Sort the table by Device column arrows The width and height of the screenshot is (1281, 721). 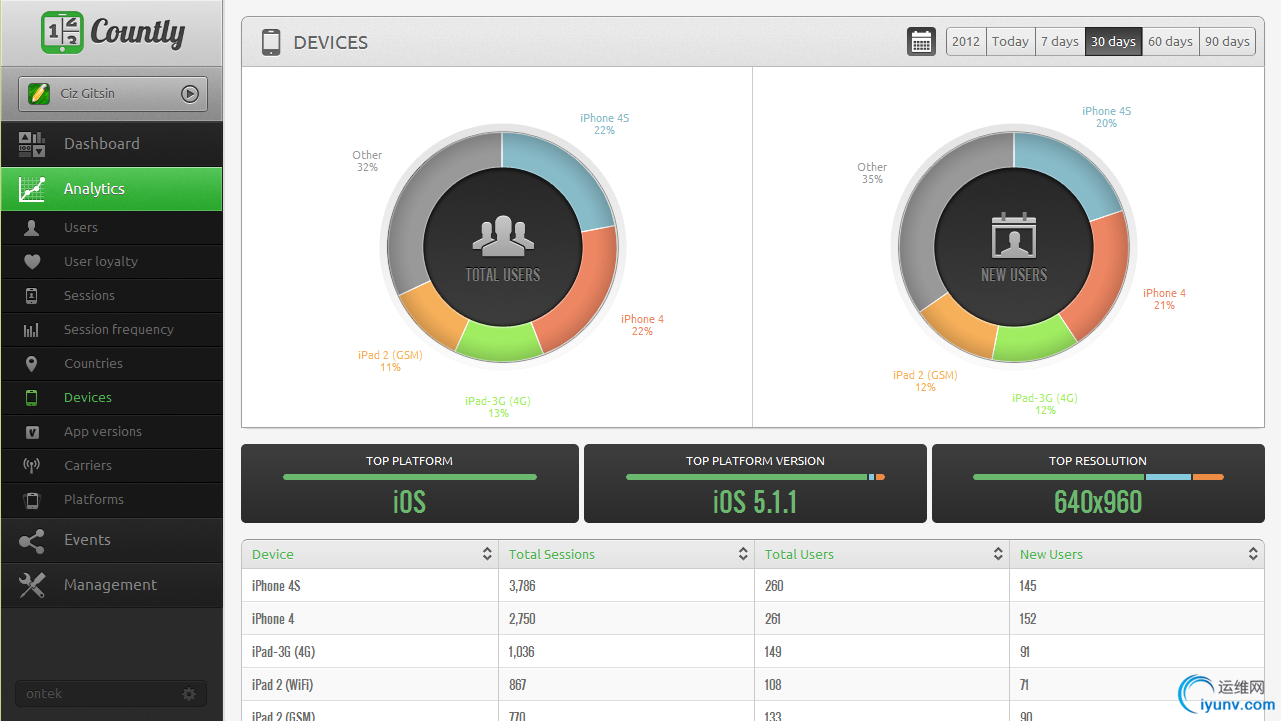tap(487, 554)
